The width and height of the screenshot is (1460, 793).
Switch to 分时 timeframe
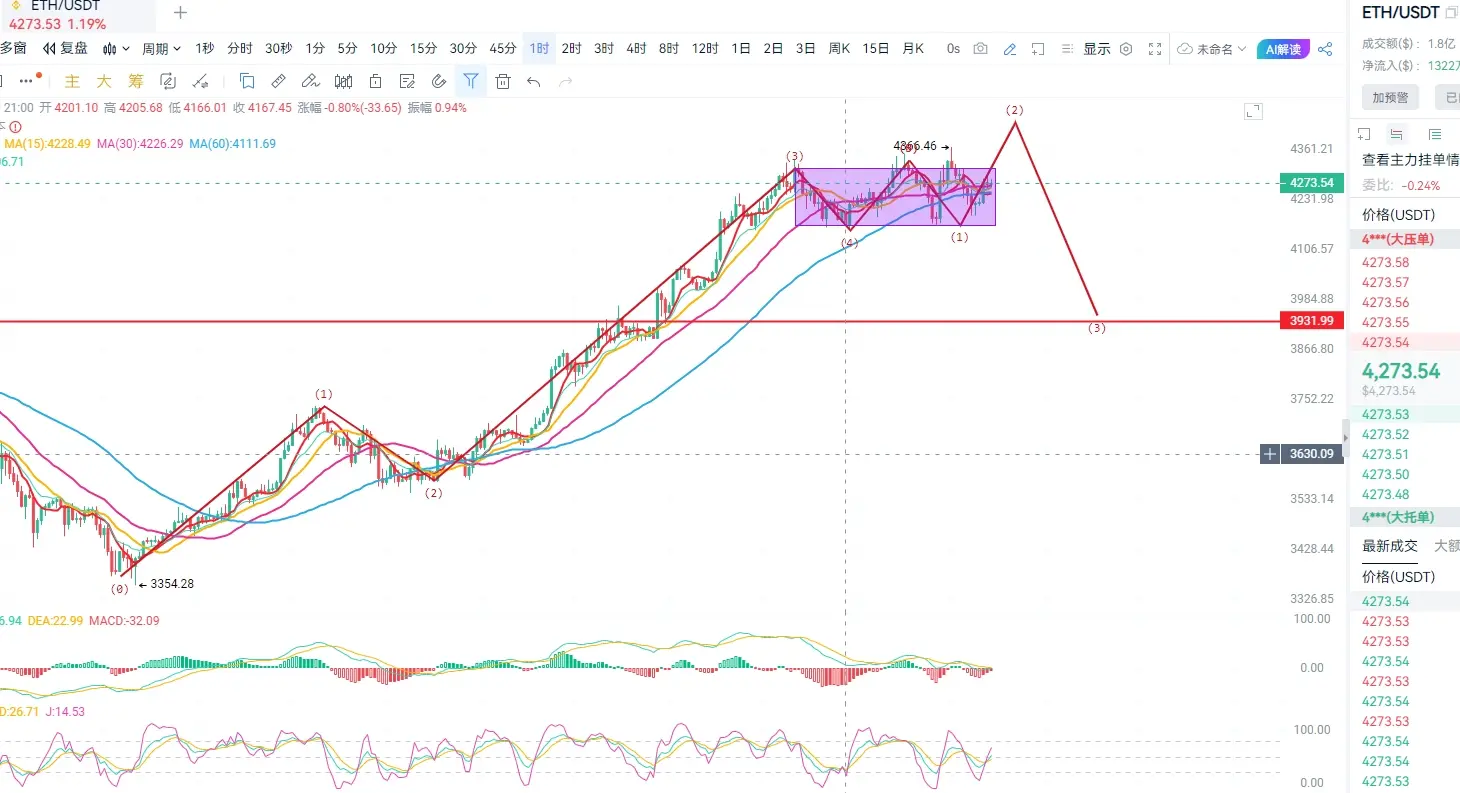click(x=240, y=48)
